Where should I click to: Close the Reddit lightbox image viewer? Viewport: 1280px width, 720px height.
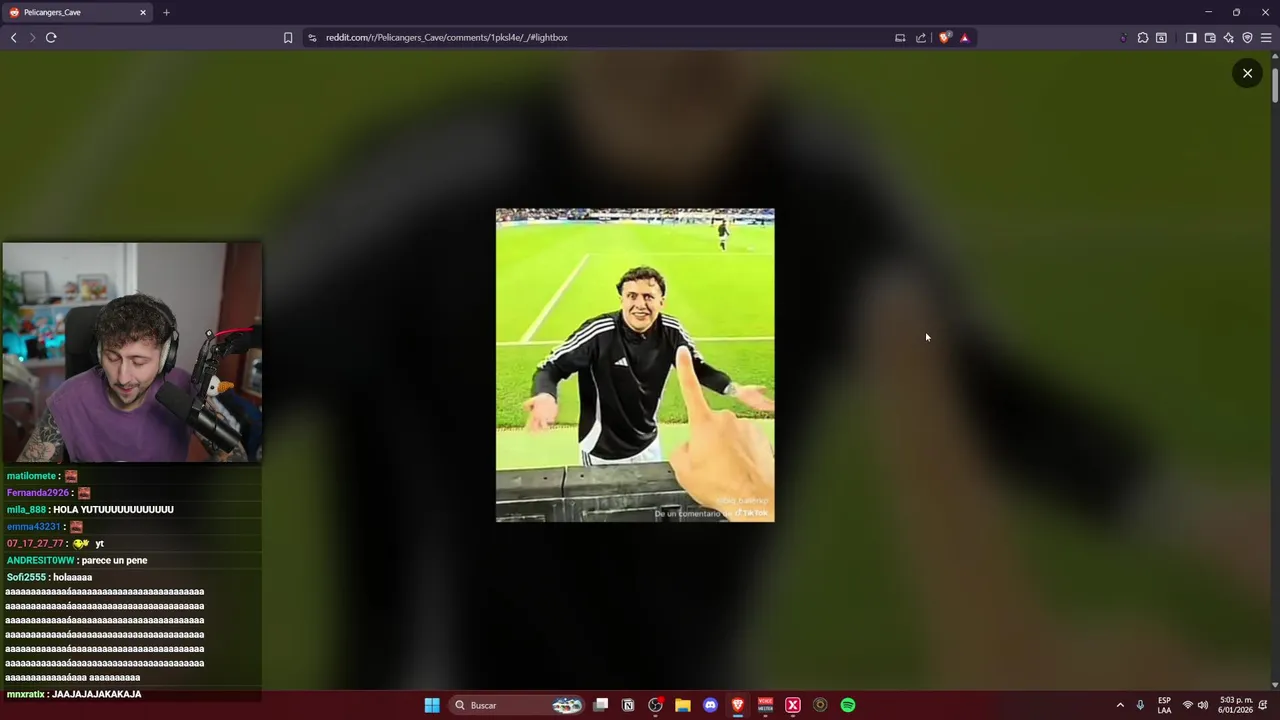1247,73
